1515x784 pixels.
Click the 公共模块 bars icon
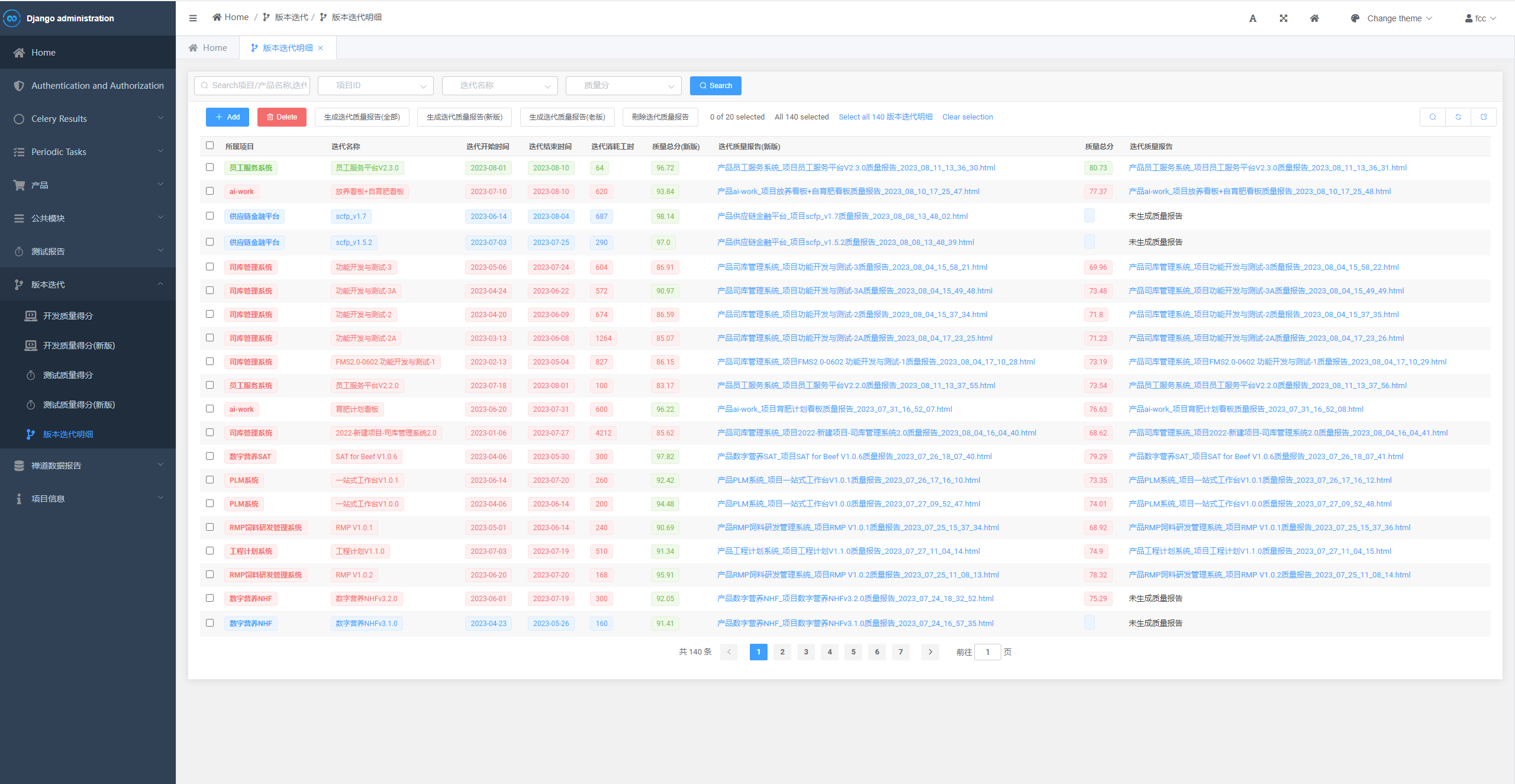[x=19, y=218]
